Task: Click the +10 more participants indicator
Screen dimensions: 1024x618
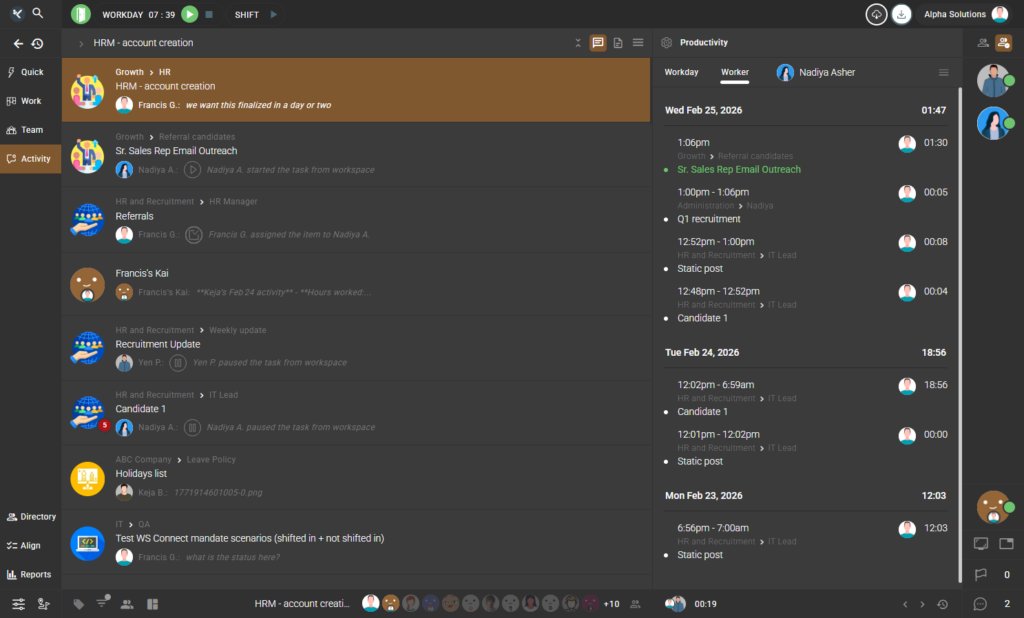Action: [x=612, y=604]
